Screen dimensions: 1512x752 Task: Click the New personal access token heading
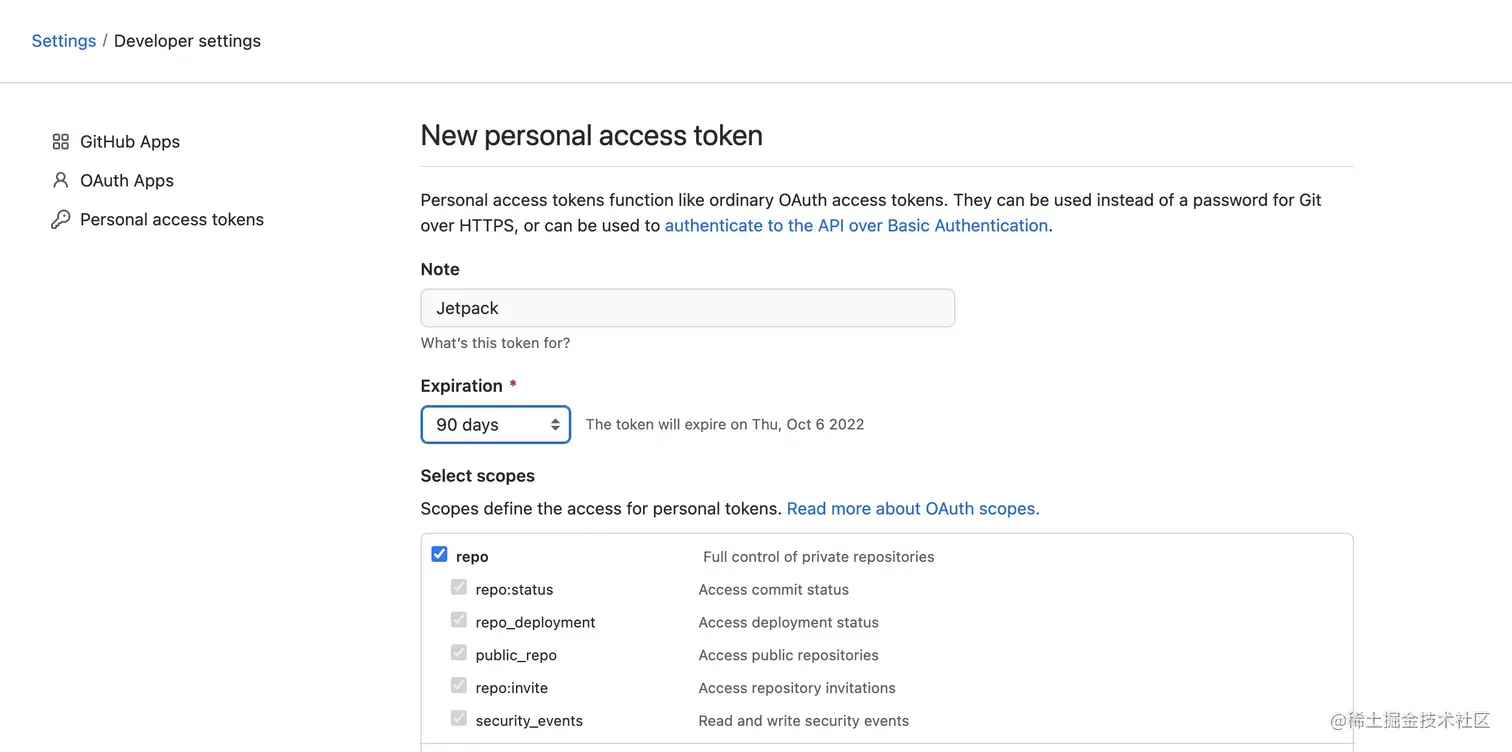point(591,136)
